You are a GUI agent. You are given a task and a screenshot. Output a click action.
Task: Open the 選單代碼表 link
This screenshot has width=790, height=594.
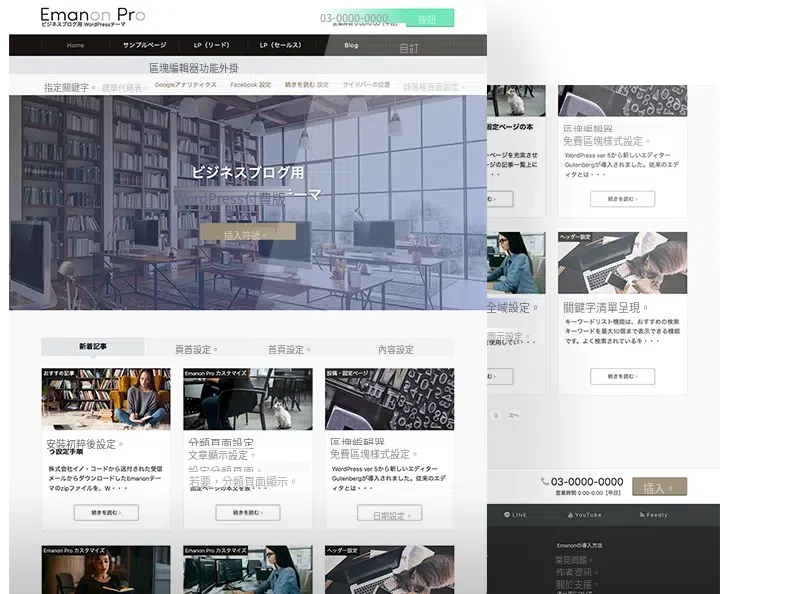point(124,88)
